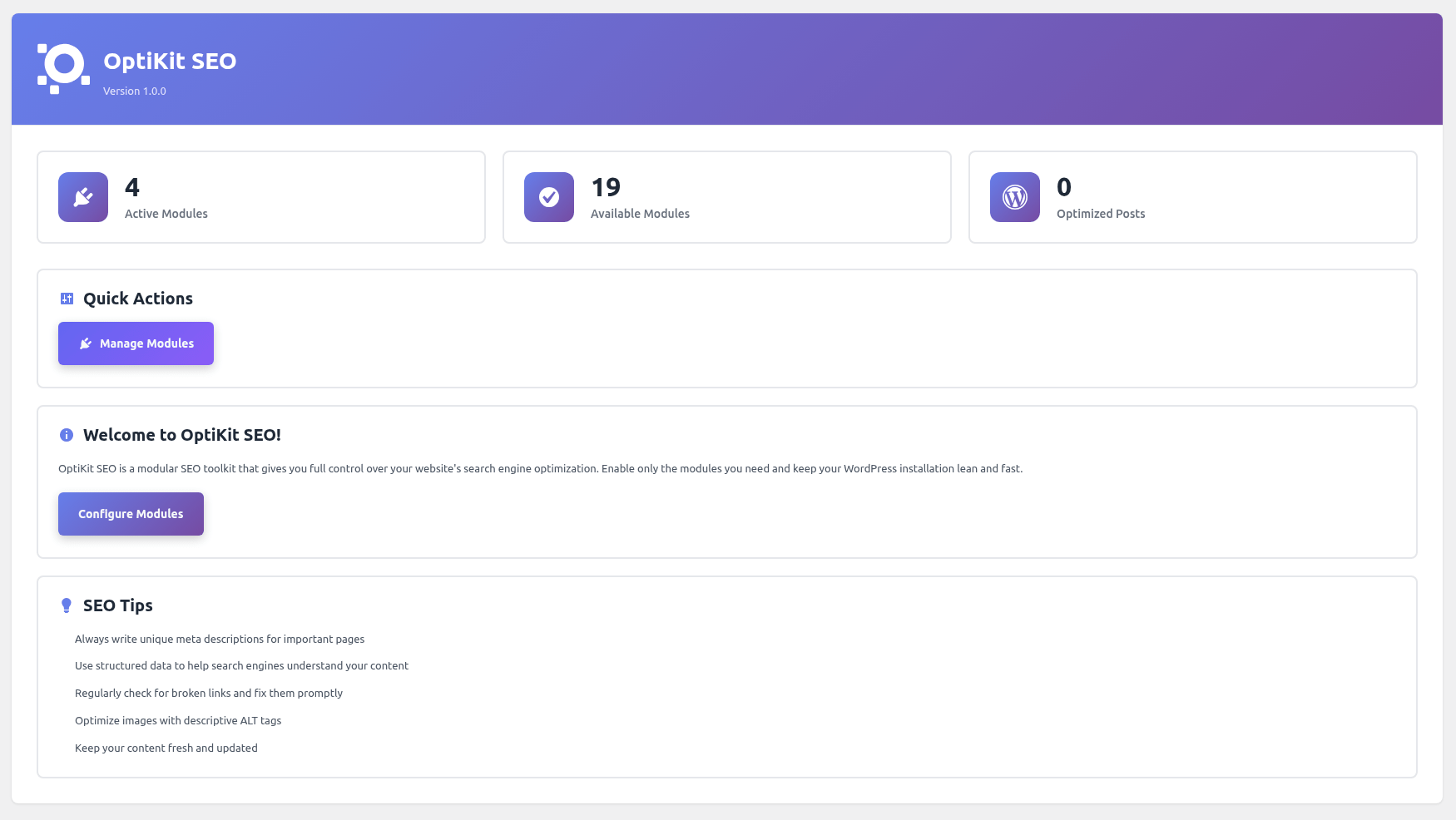Click the checkmark icon for Available Modules
Screen dimensions: 1456x820
tap(549, 197)
